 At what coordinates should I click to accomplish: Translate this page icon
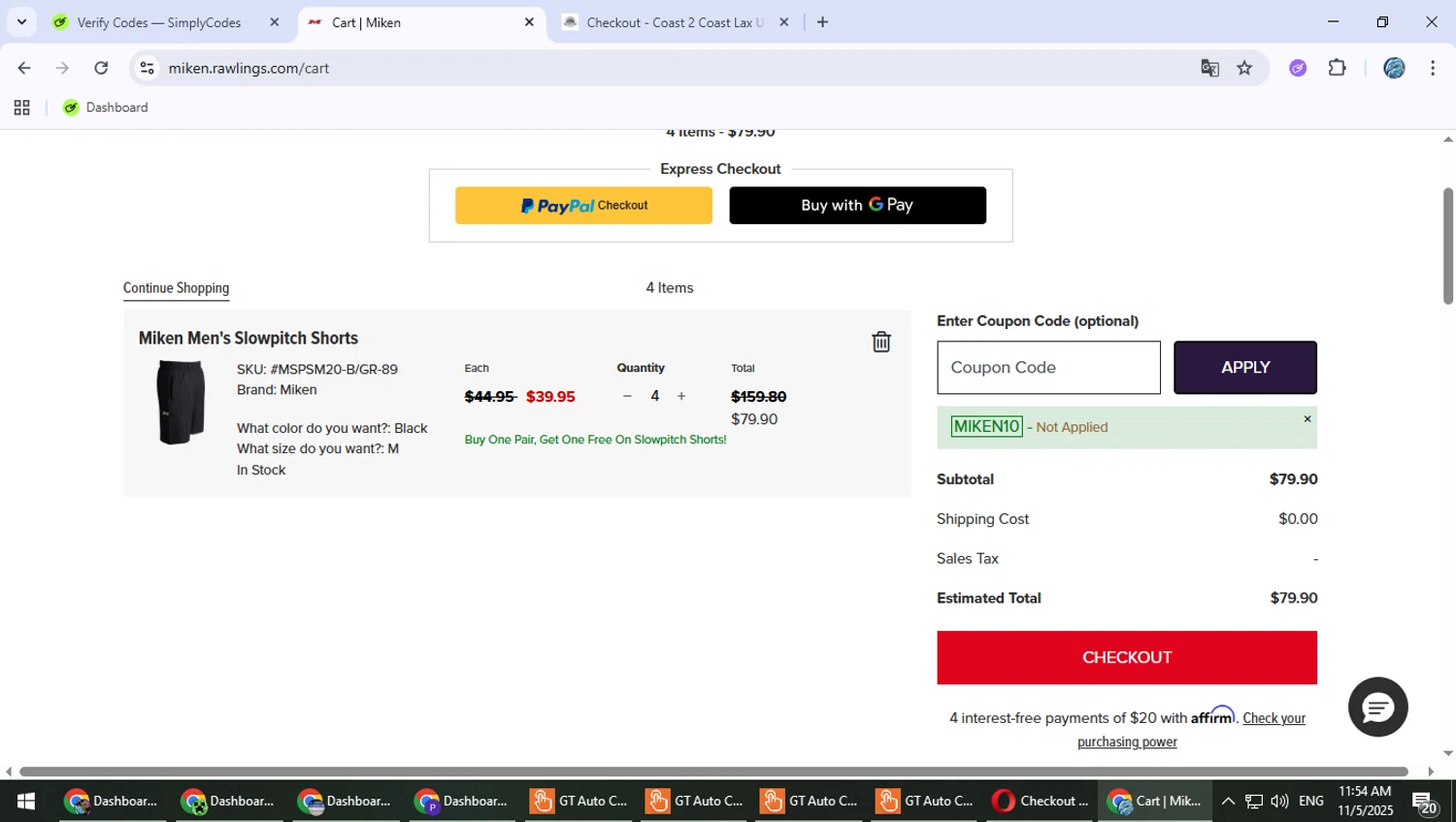[1209, 68]
